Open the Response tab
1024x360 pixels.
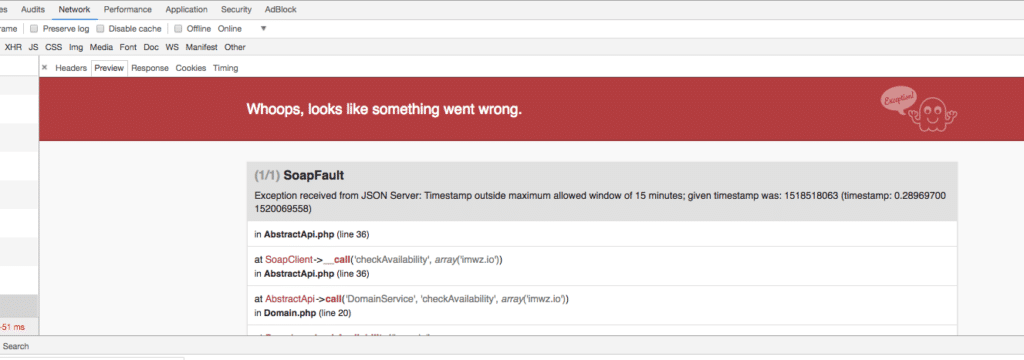[150, 68]
